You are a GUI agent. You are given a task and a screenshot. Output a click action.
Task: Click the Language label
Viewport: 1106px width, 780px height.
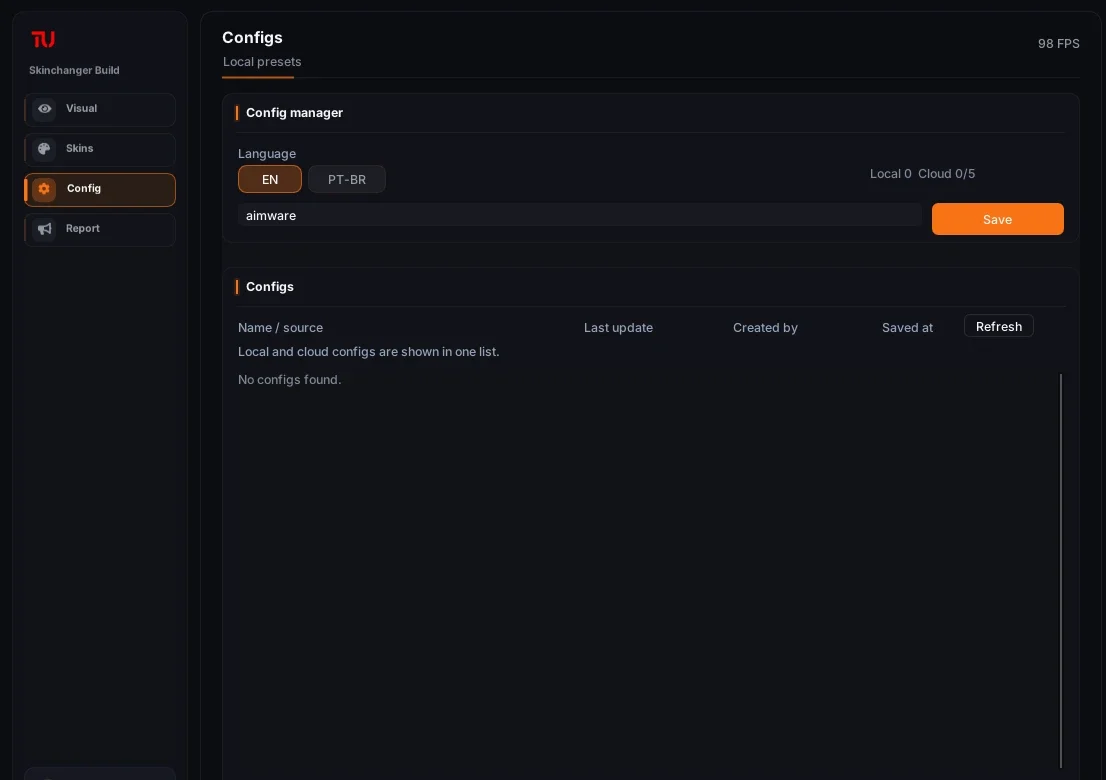pos(267,154)
